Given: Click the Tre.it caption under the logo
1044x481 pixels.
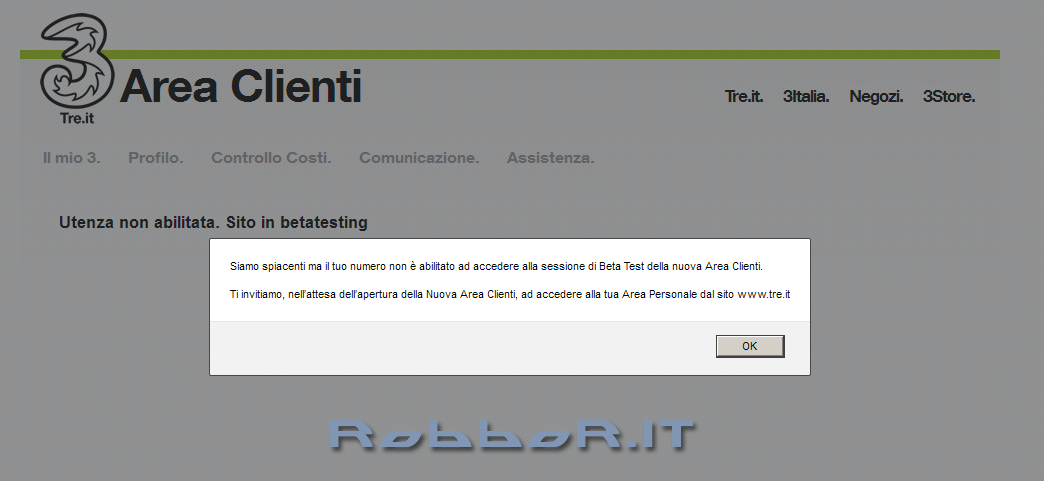Looking at the screenshot, I should 77,118.
